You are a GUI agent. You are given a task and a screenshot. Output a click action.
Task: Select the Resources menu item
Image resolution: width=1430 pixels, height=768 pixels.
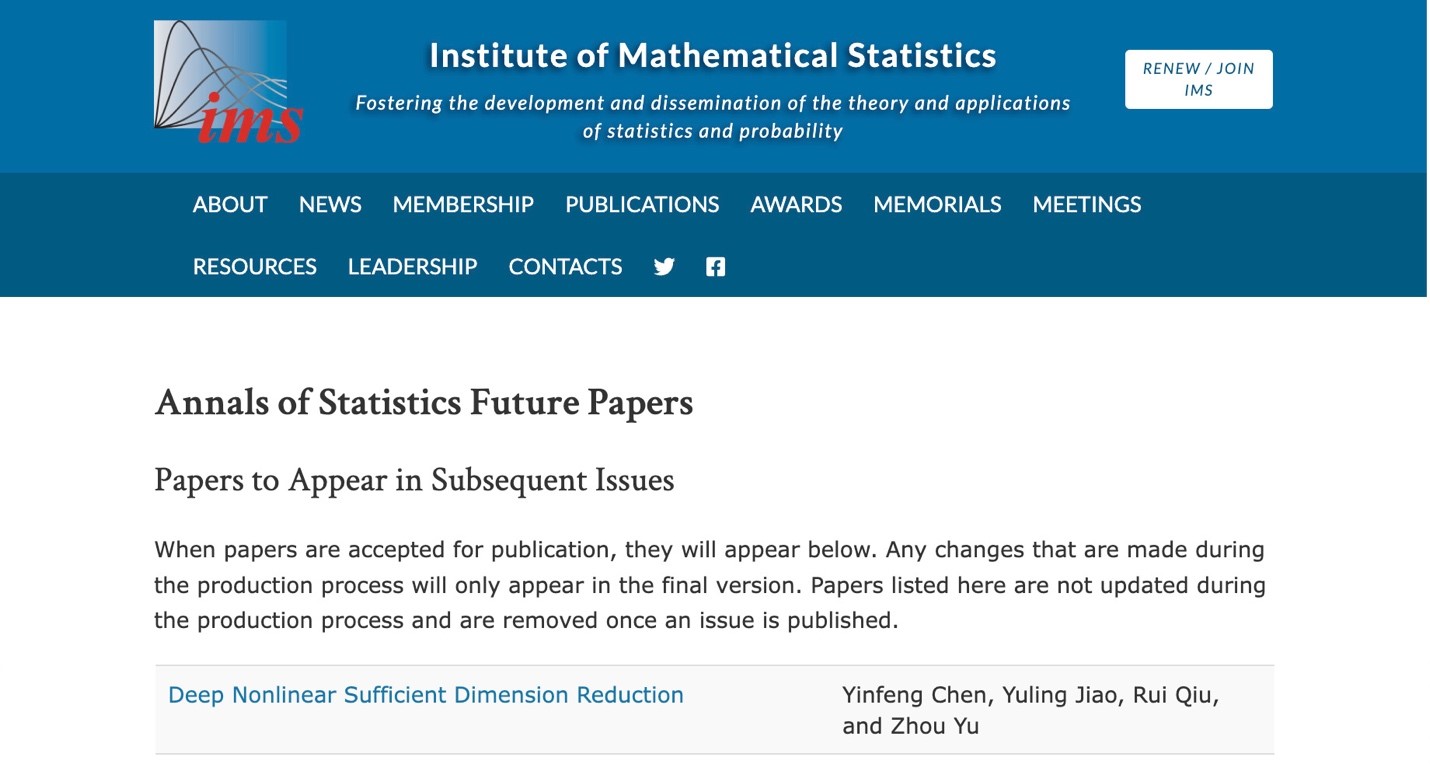tap(254, 267)
